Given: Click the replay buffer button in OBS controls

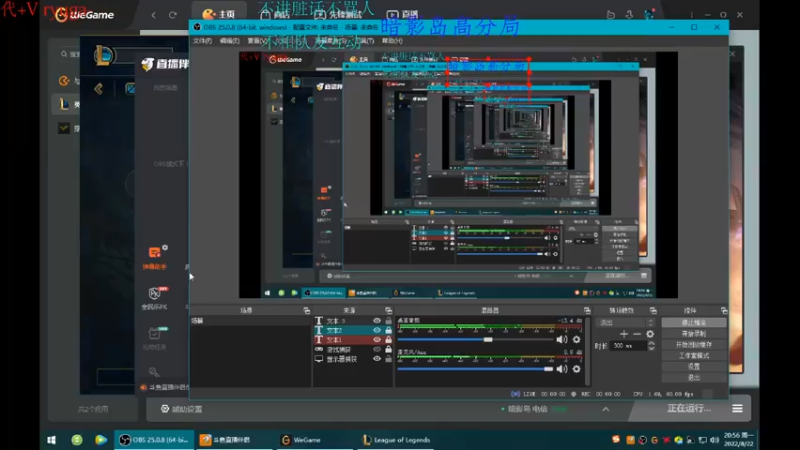Looking at the screenshot, I should tap(694, 345).
